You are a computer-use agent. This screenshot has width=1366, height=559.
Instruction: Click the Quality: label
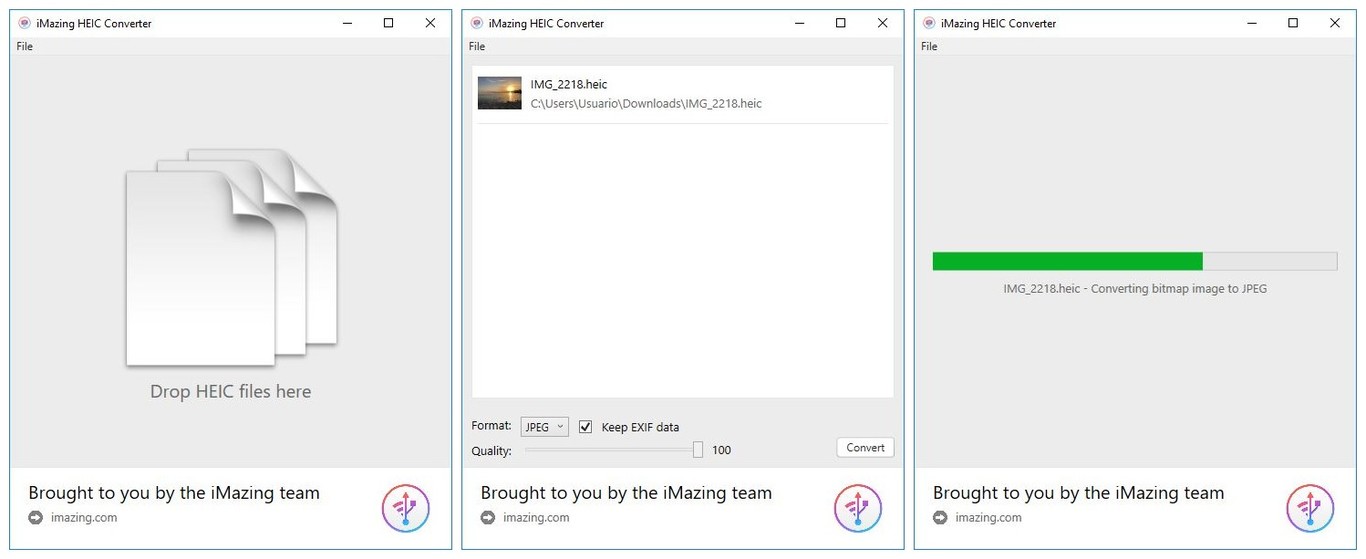(x=491, y=451)
